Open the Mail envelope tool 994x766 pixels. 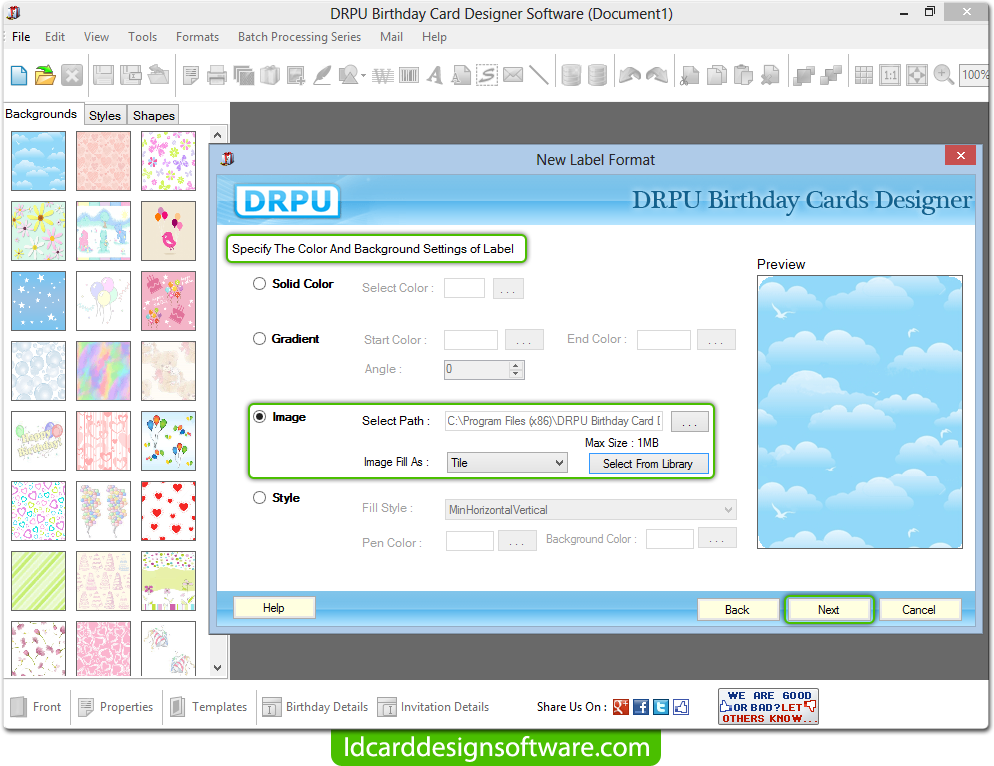coord(512,74)
